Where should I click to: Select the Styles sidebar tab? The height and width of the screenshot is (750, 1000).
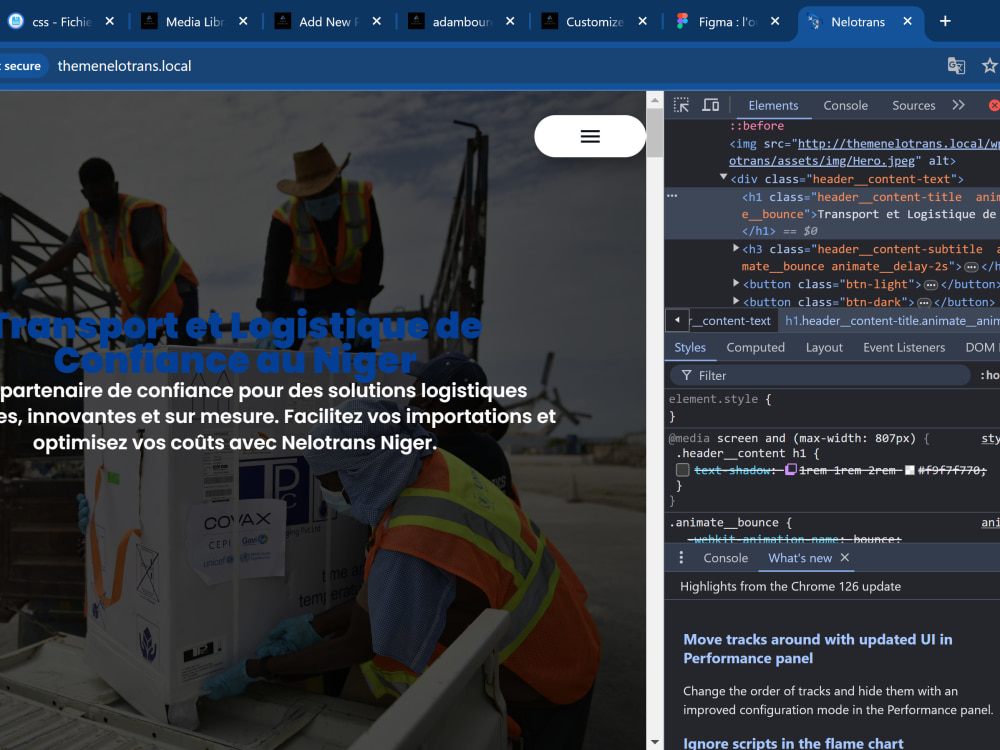pyautogui.click(x=690, y=347)
